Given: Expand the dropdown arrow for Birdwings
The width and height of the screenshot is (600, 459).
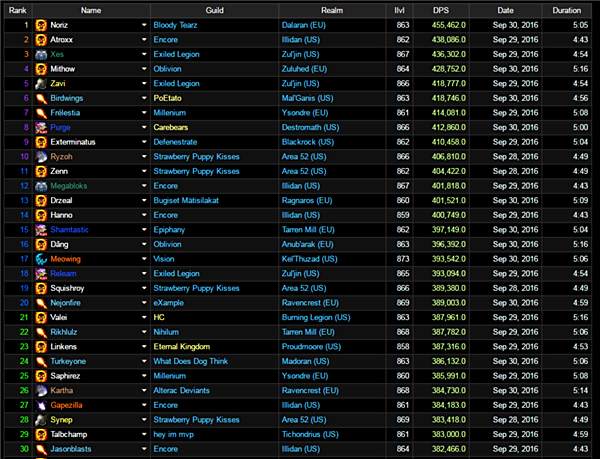Looking at the screenshot, I should [144, 98].
